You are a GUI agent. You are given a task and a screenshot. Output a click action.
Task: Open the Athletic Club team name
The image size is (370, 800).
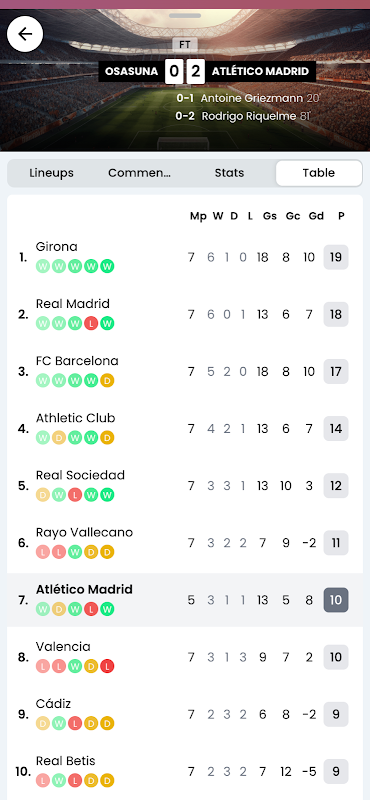[x=76, y=418]
